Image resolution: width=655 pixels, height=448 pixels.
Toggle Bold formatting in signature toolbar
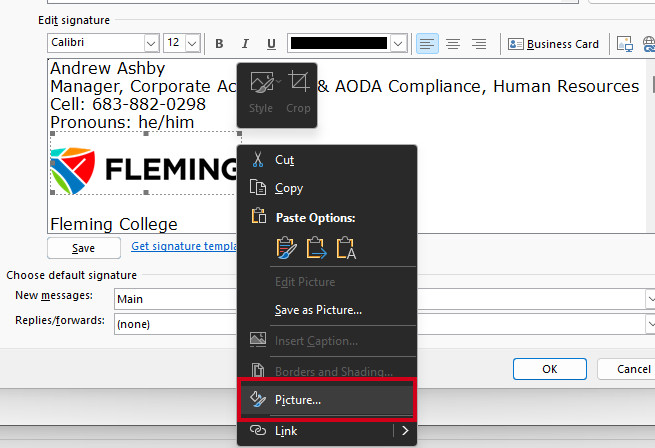click(219, 44)
